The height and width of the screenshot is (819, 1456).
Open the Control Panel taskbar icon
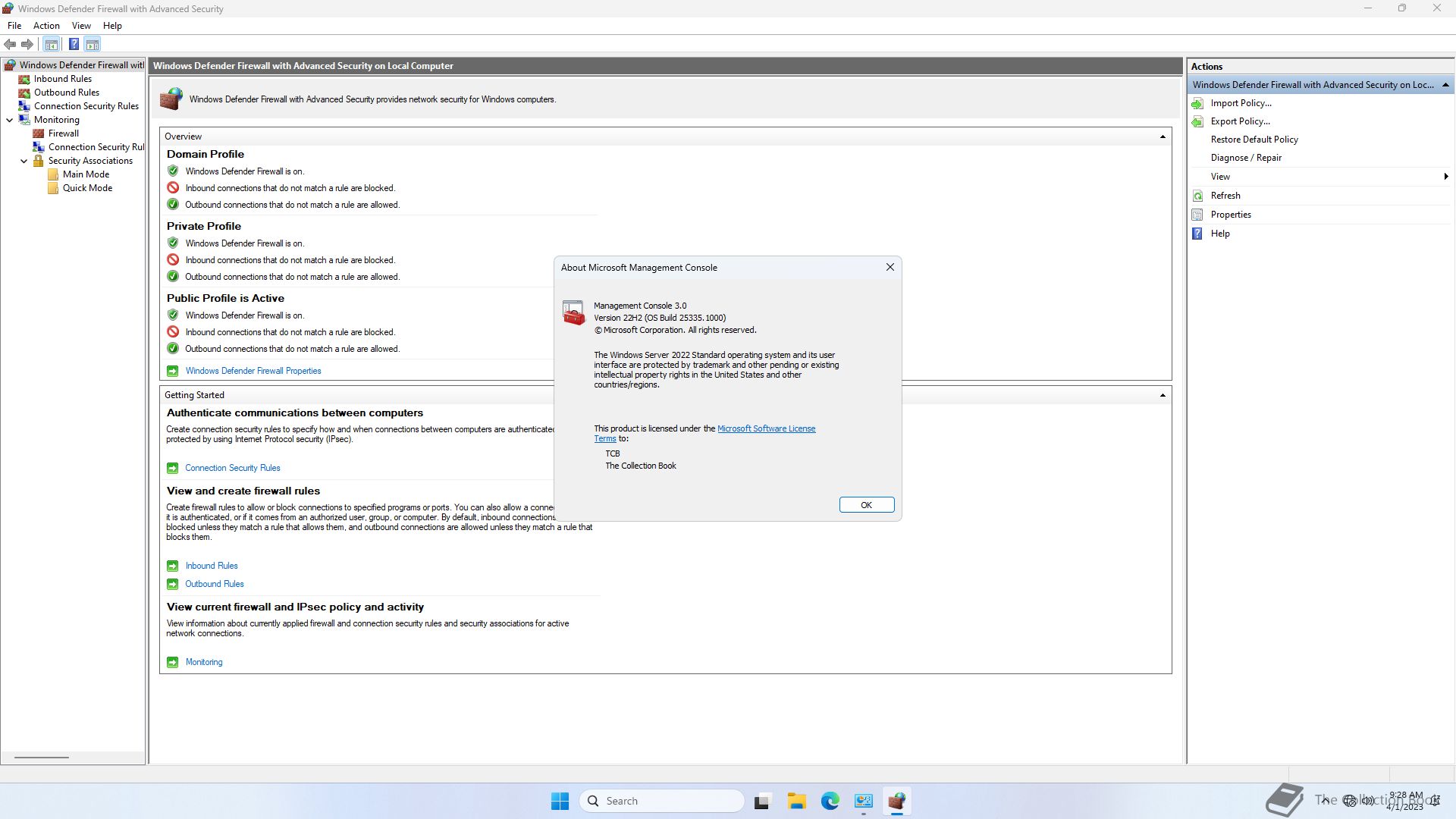coord(864,801)
